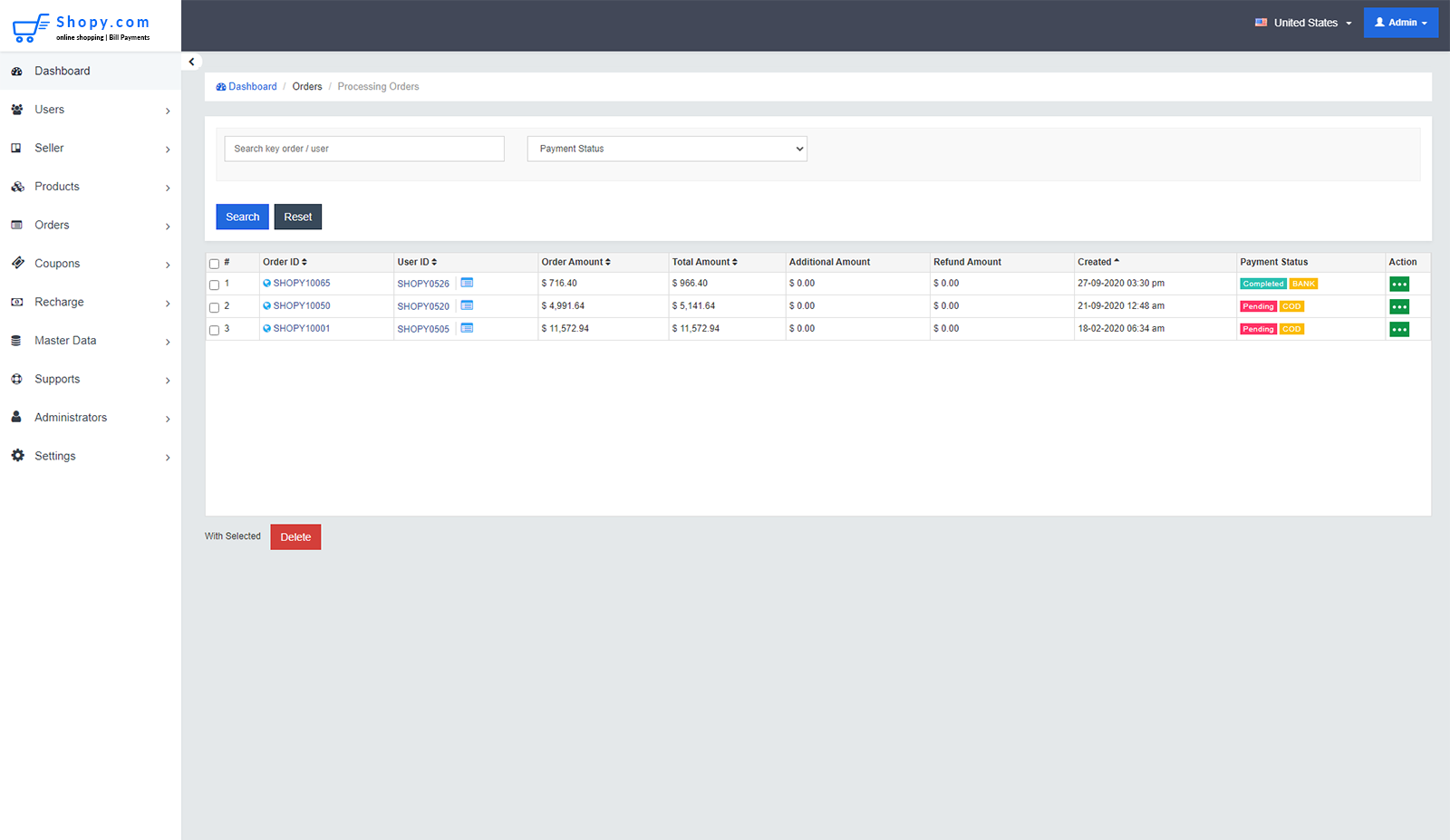1450x840 pixels.
Task: Click the Users group icon
Action: pos(16,110)
